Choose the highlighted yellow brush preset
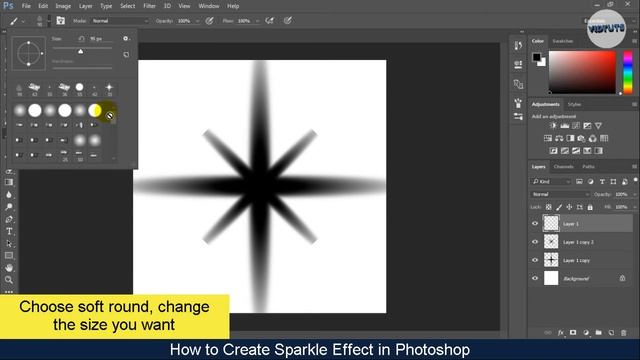 95,110
